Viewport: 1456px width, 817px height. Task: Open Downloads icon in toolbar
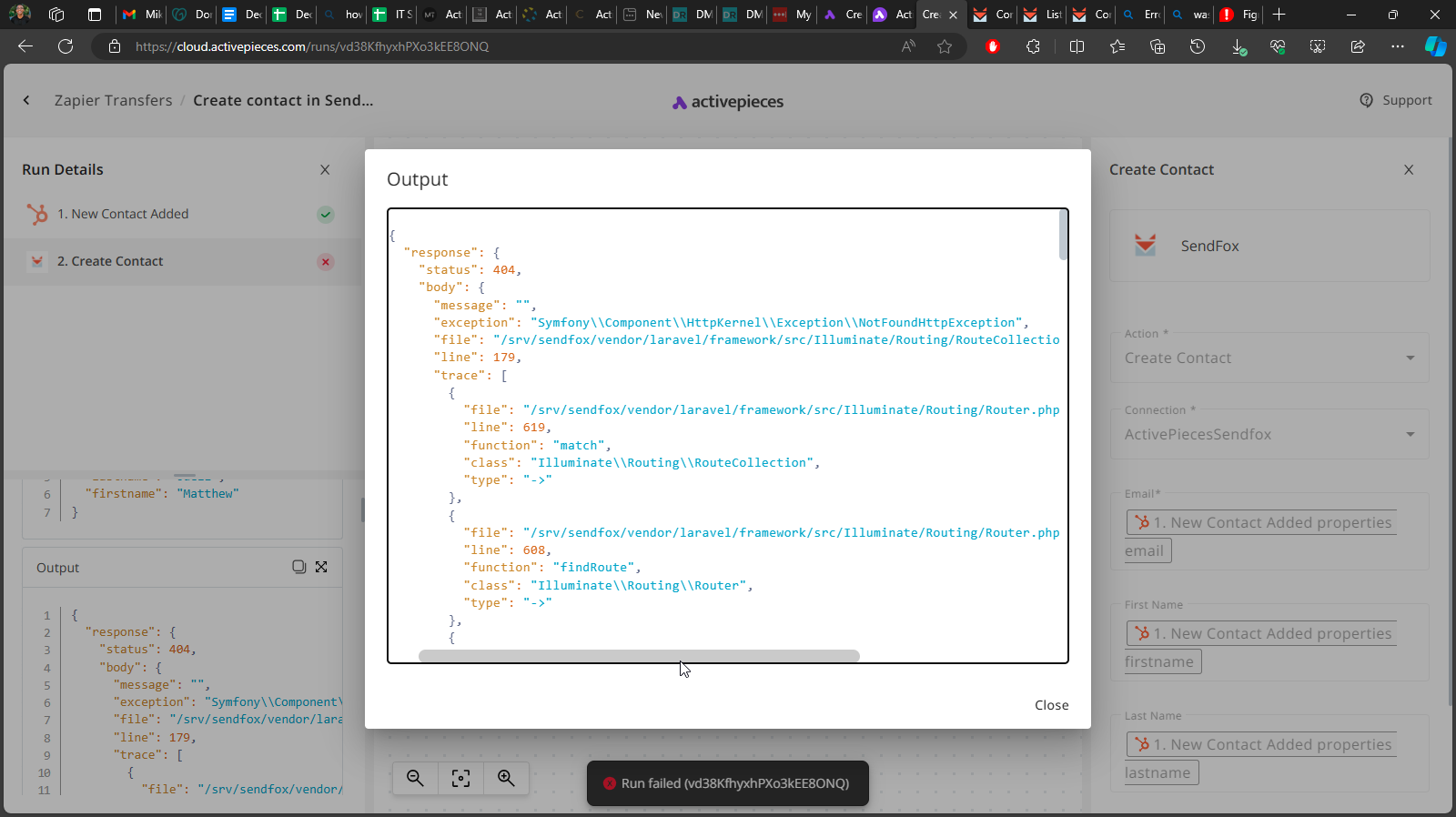pyautogui.click(x=1239, y=46)
